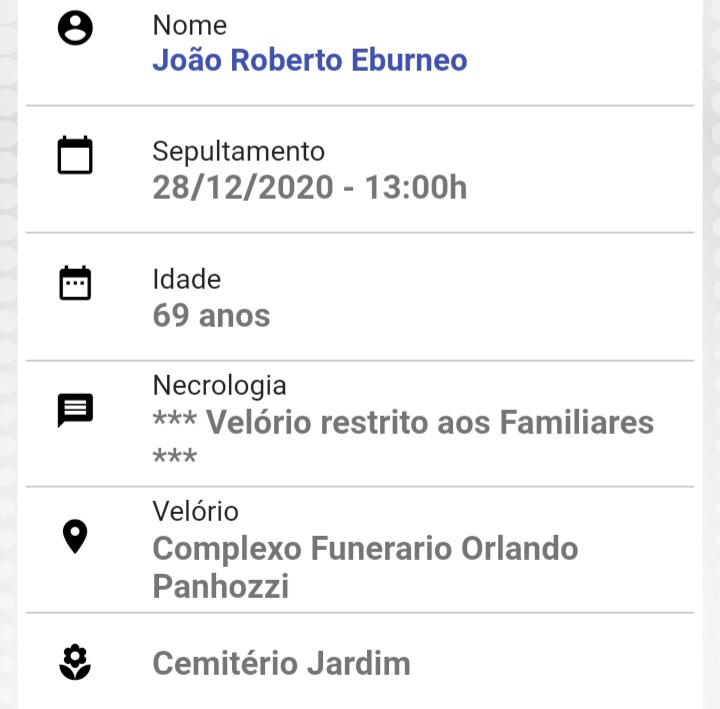Screen dimensions: 720x709
Task: Click the Idade field label
Action: (x=186, y=279)
